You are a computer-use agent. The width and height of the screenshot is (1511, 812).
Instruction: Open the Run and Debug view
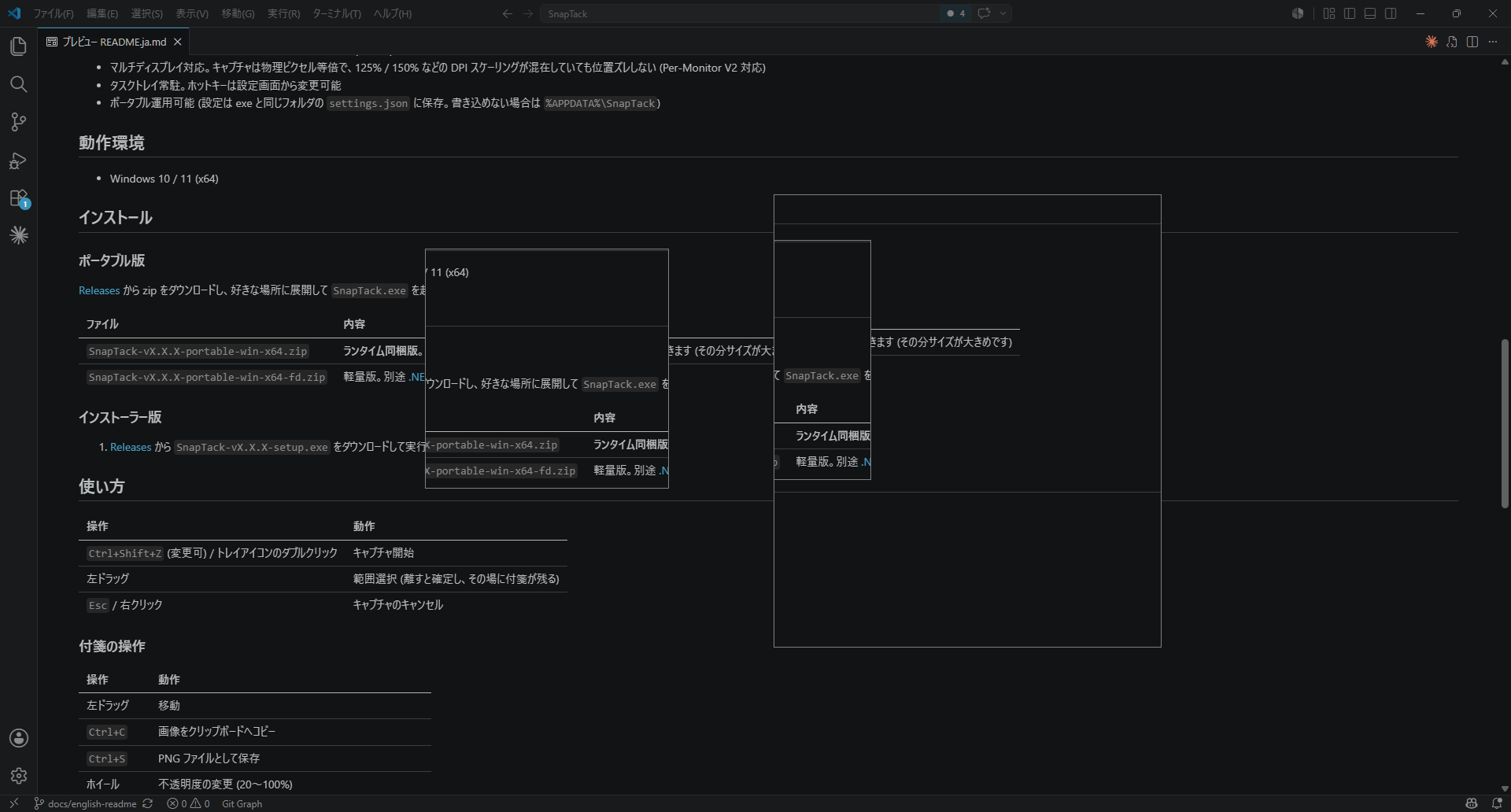(x=19, y=161)
